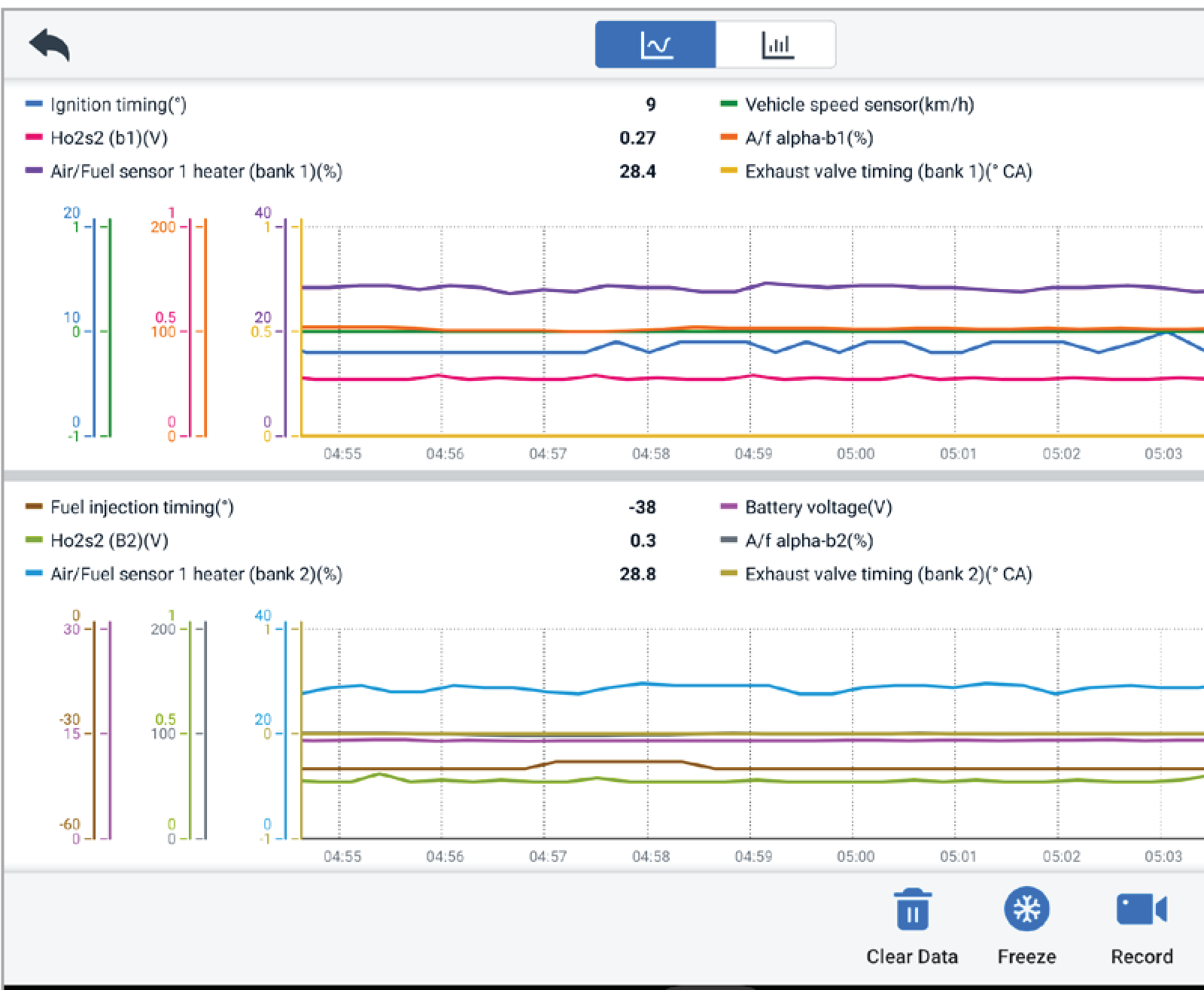Click the magenta Battery voltage color swatch

[728, 507]
